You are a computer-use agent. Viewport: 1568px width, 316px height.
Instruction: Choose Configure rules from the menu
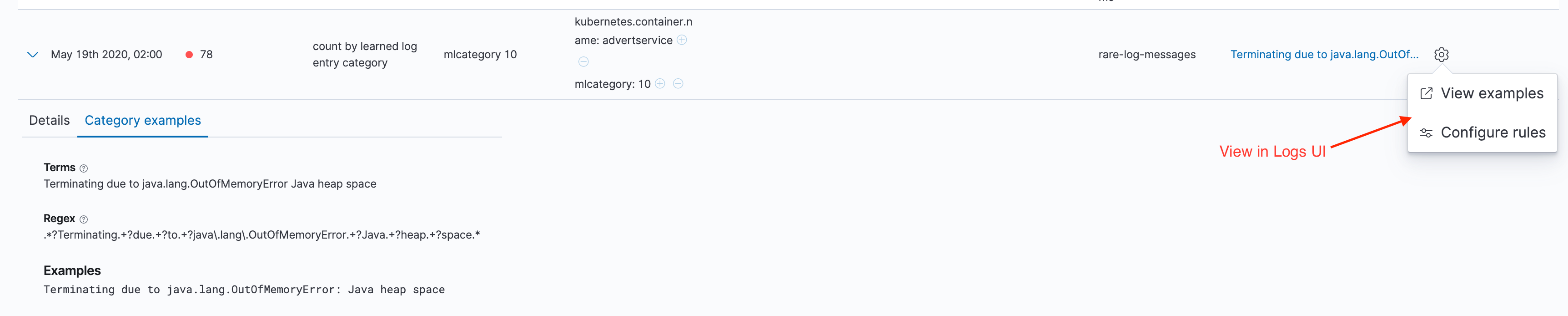pyautogui.click(x=1494, y=133)
